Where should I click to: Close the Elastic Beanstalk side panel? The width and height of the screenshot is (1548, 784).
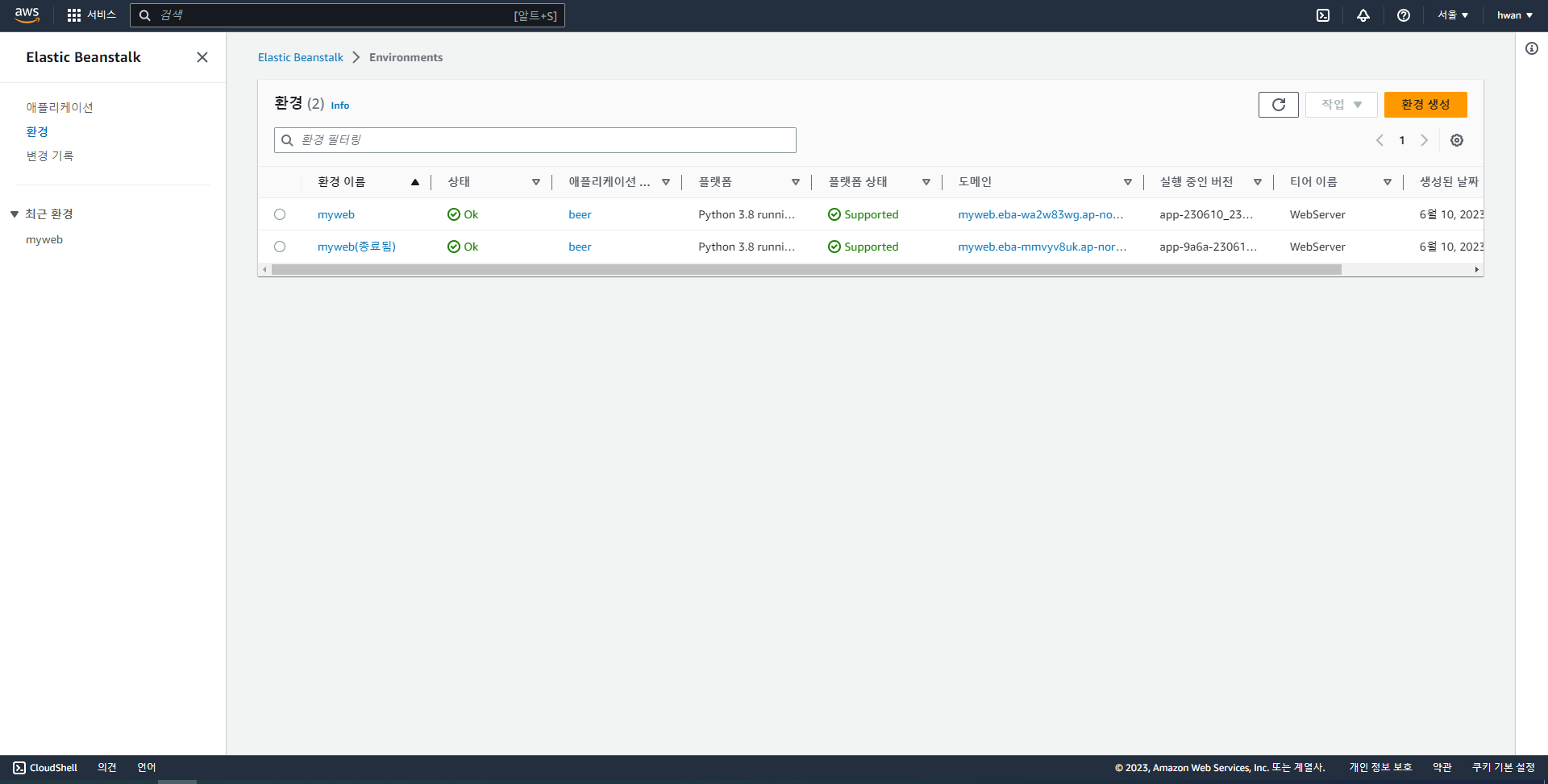tap(202, 57)
